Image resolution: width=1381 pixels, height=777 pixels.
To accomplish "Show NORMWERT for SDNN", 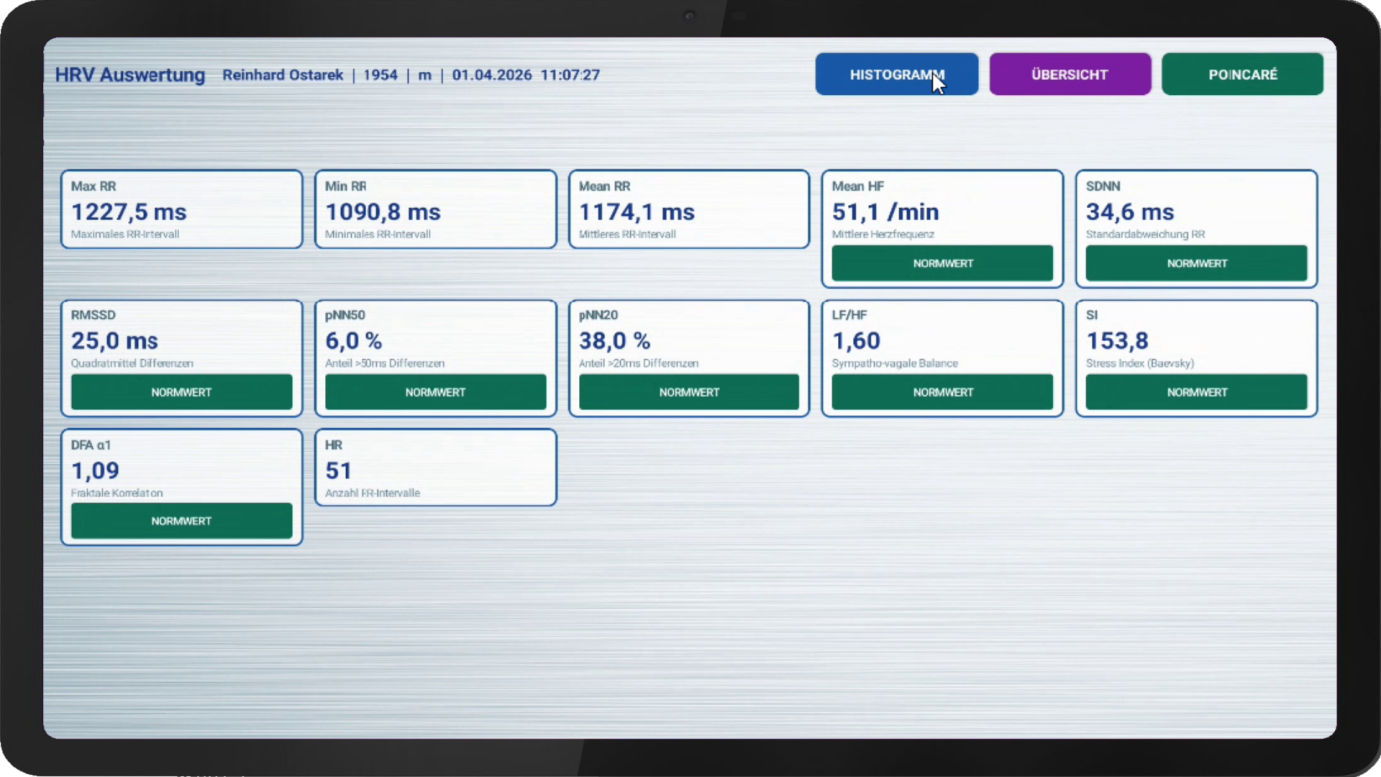I will click(1196, 263).
